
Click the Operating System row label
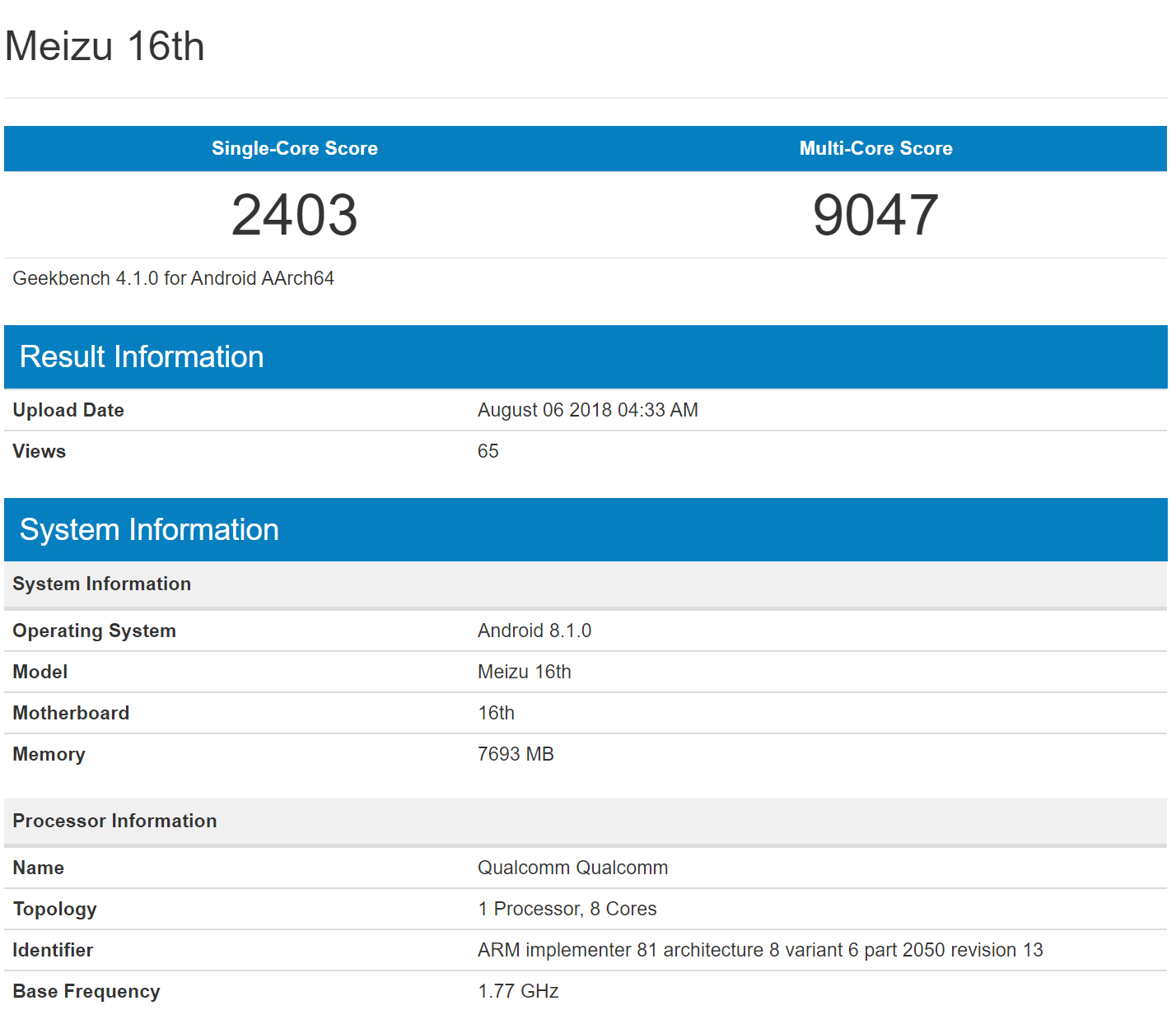point(94,631)
